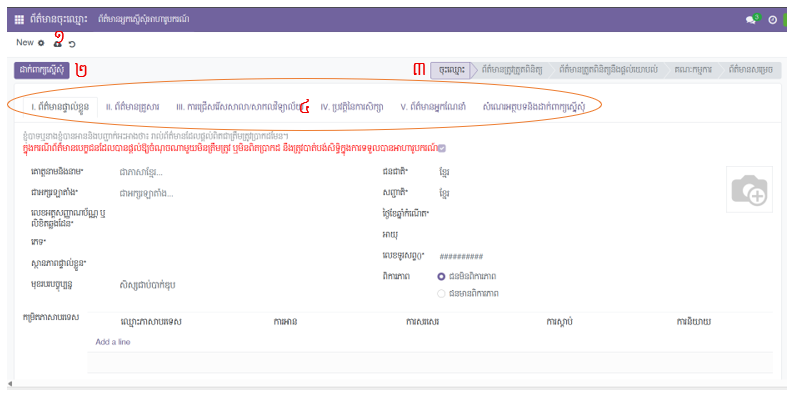Screen dimensions: 795x401
Task: Click the discard undo arrow icon
Action: 72,44
